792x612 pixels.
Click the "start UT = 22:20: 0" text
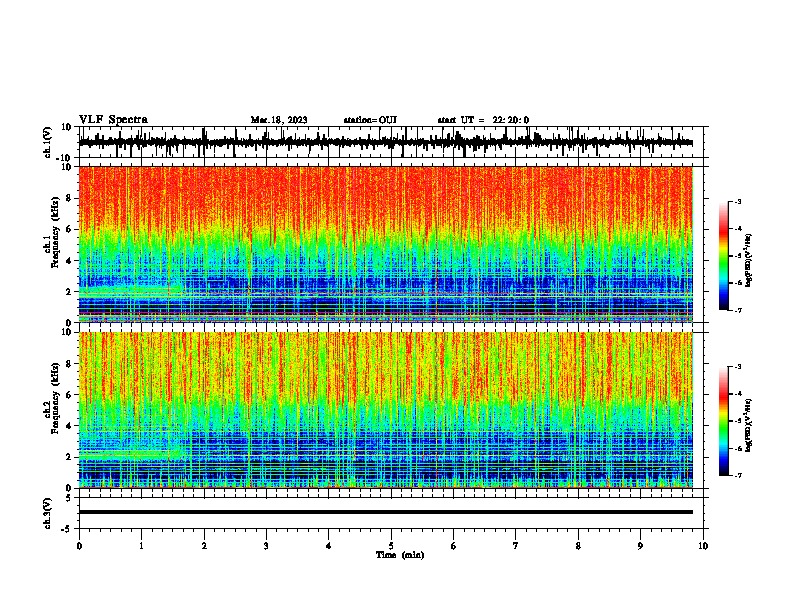pos(483,120)
